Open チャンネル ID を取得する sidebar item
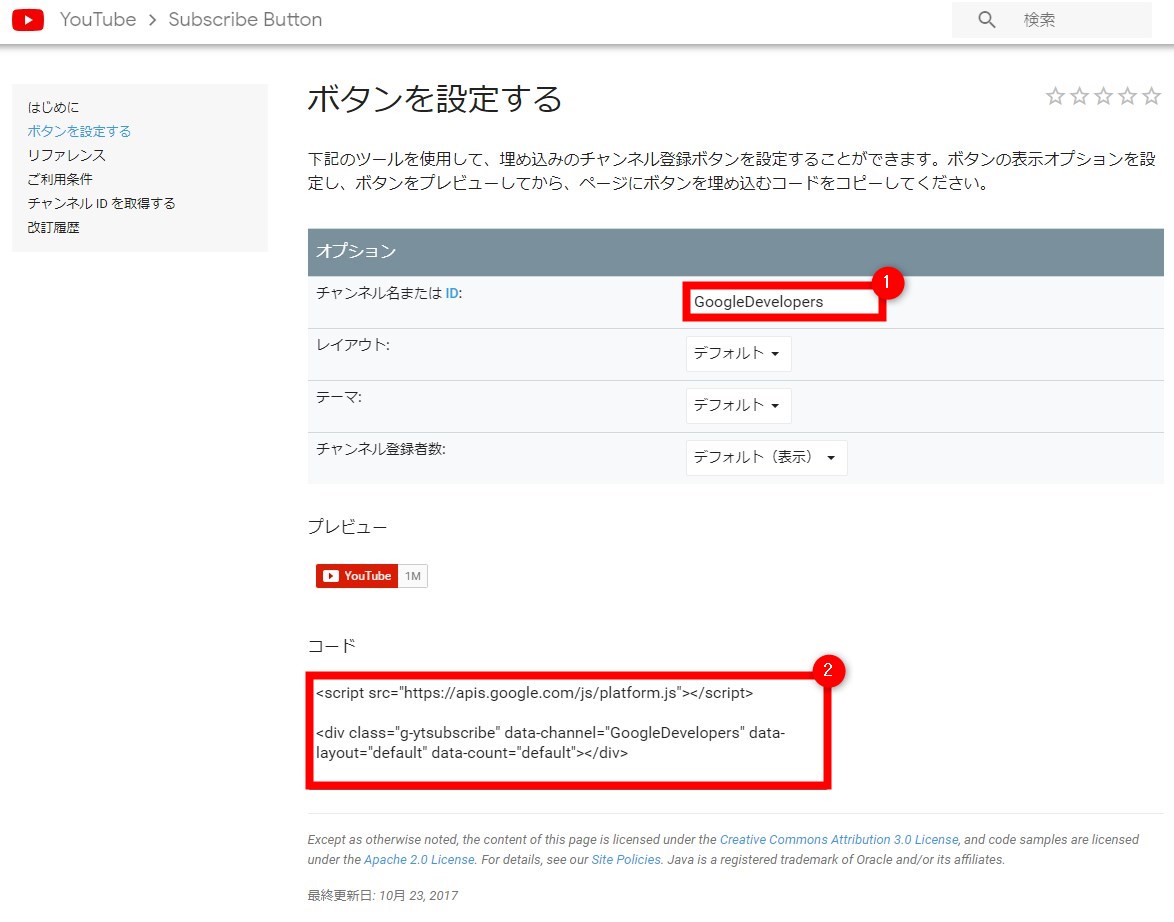The image size is (1174, 922). 101,203
